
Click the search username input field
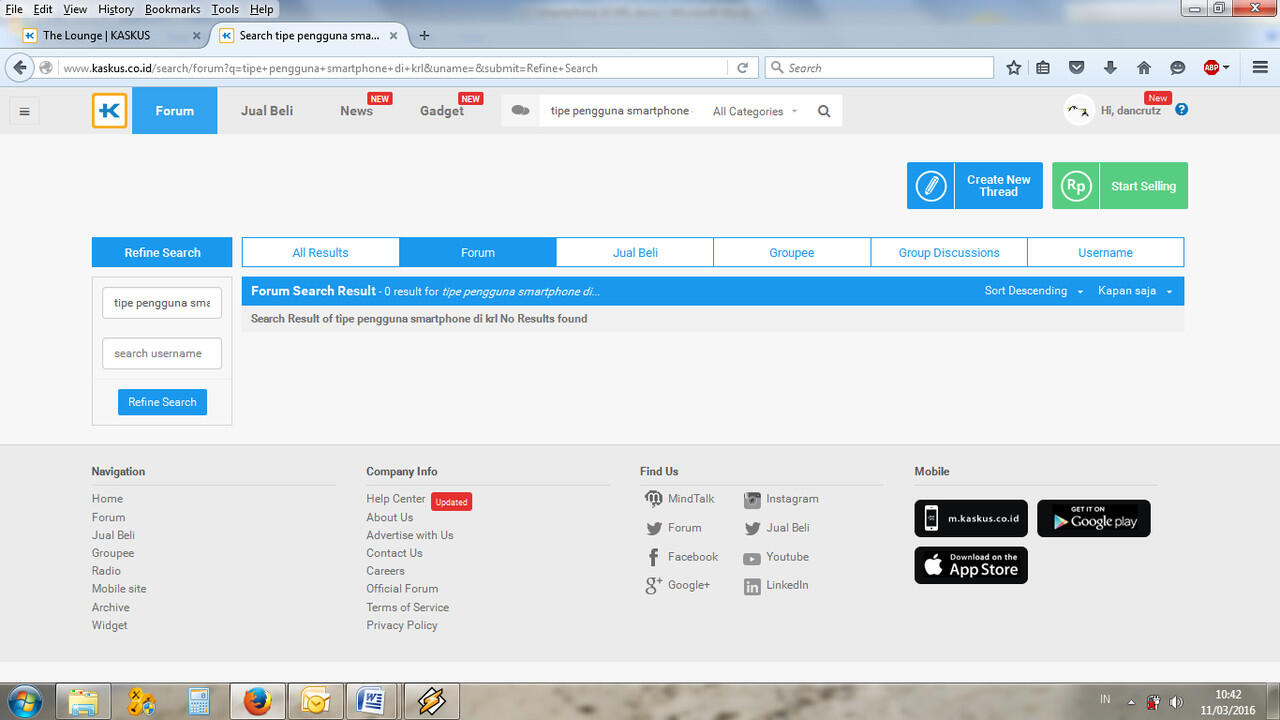coord(162,353)
